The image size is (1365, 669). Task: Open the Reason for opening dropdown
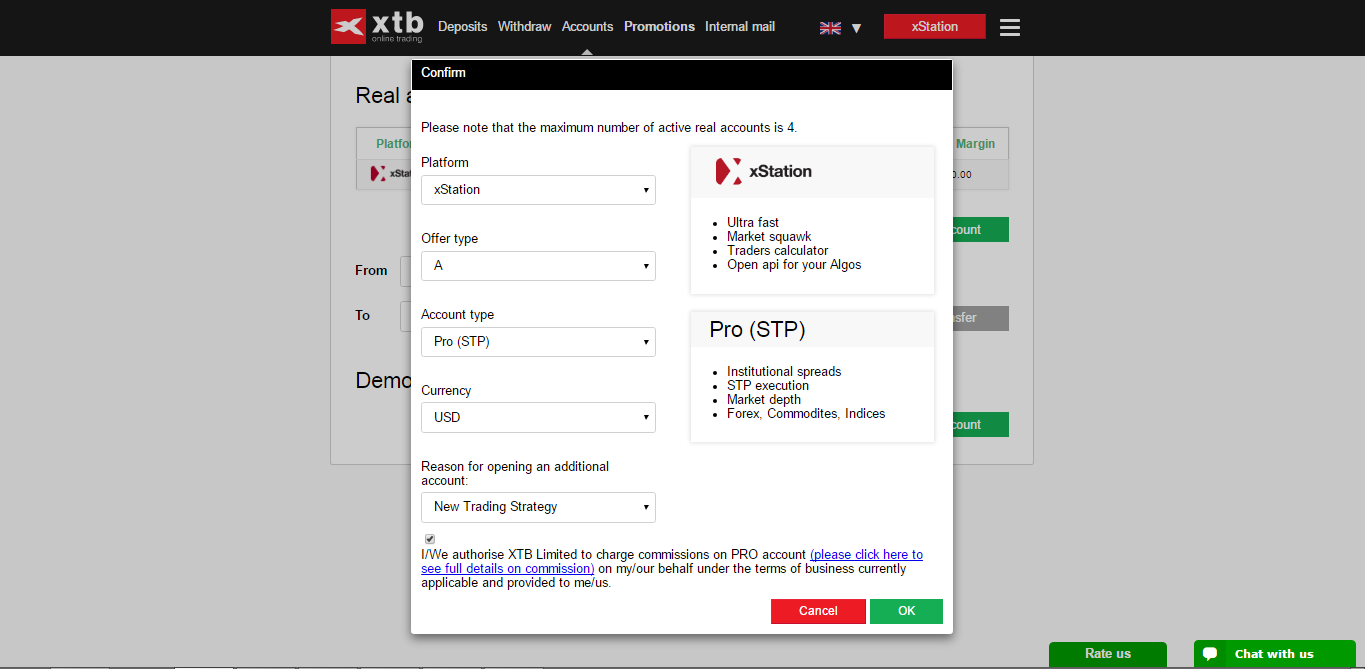(538, 507)
